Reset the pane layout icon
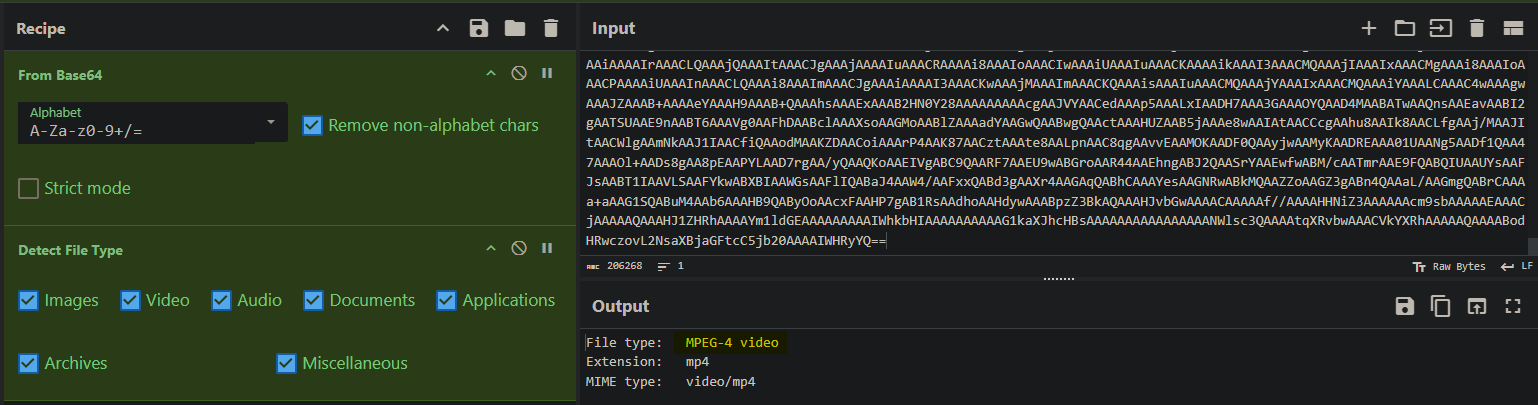The image size is (1538, 405). point(1511,28)
